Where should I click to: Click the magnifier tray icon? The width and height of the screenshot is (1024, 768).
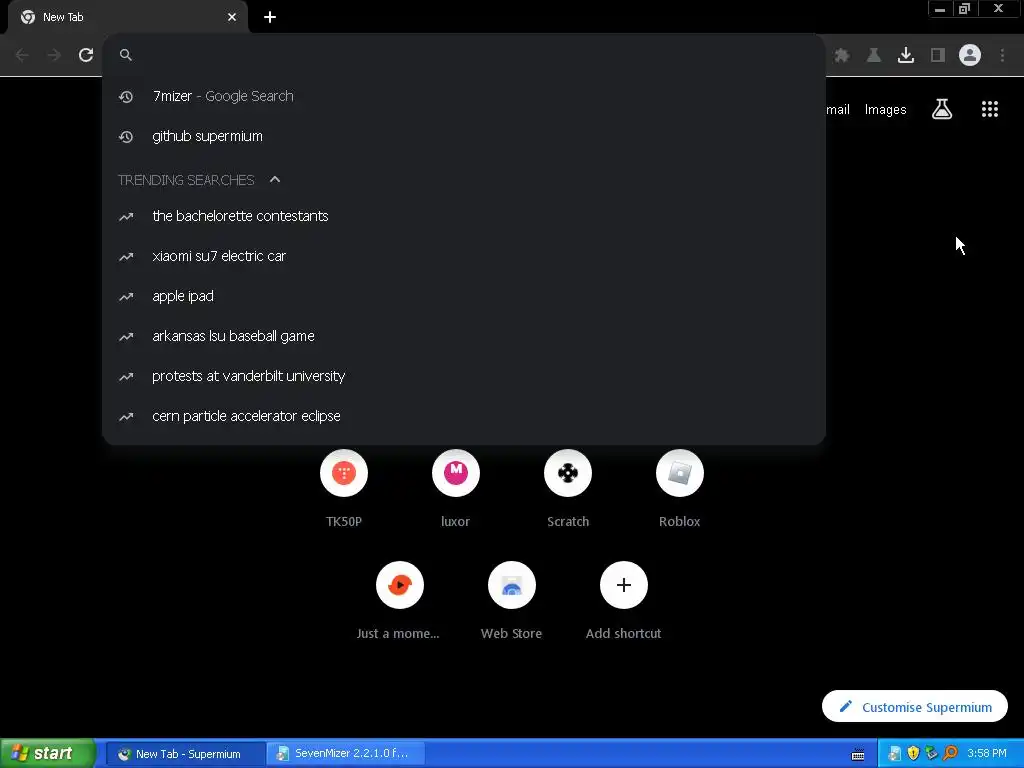950,753
